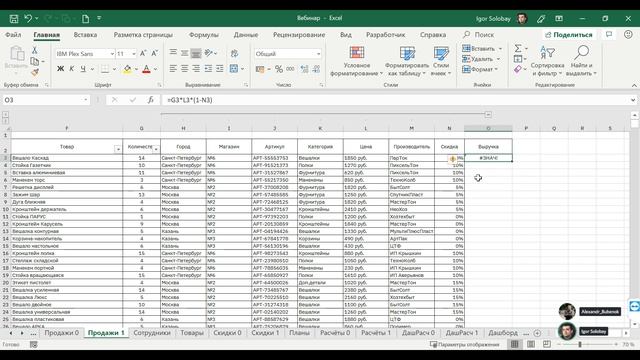Open the IBM Plex Sans font dropdown

[x=112, y=54]
